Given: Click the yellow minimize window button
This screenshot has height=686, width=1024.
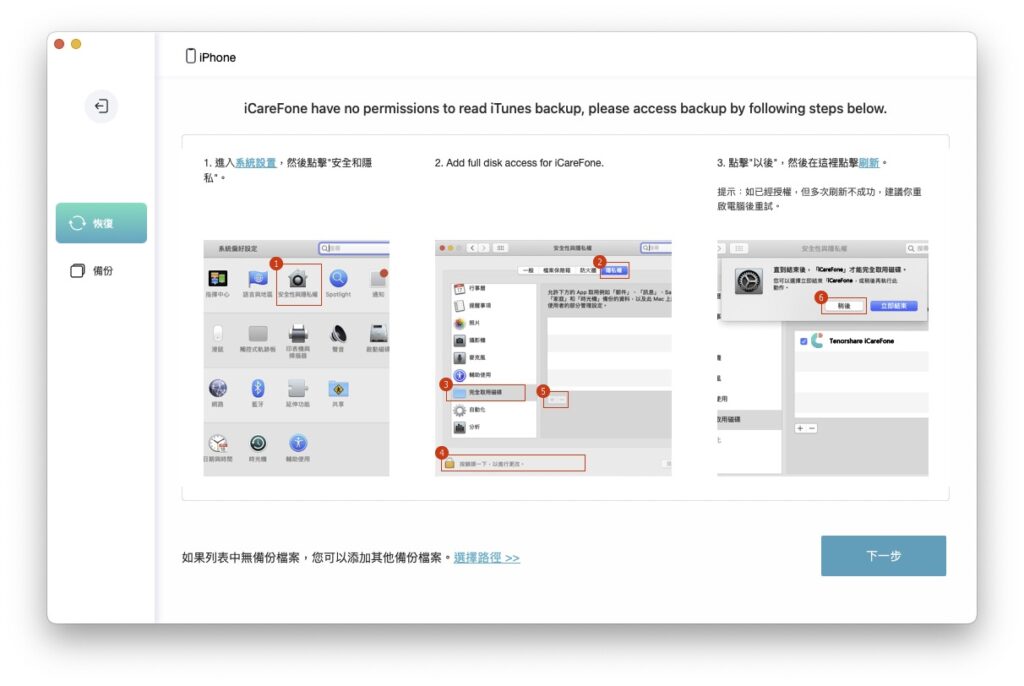Looking at the screenshot, I should (76, 44).
